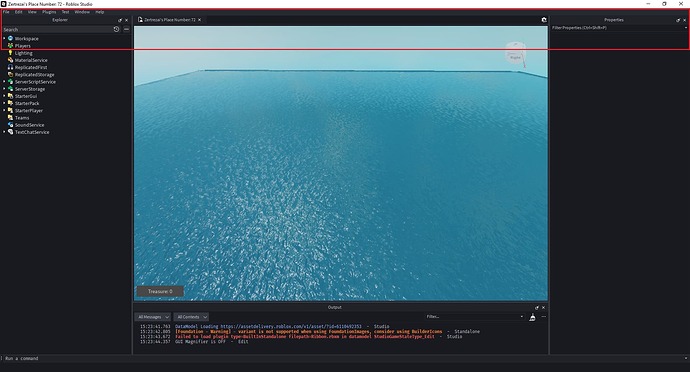Open the All Contexts dropdown
Viewport: 690px width, 372px height.
pyautogui.click(x=191, y=317)
